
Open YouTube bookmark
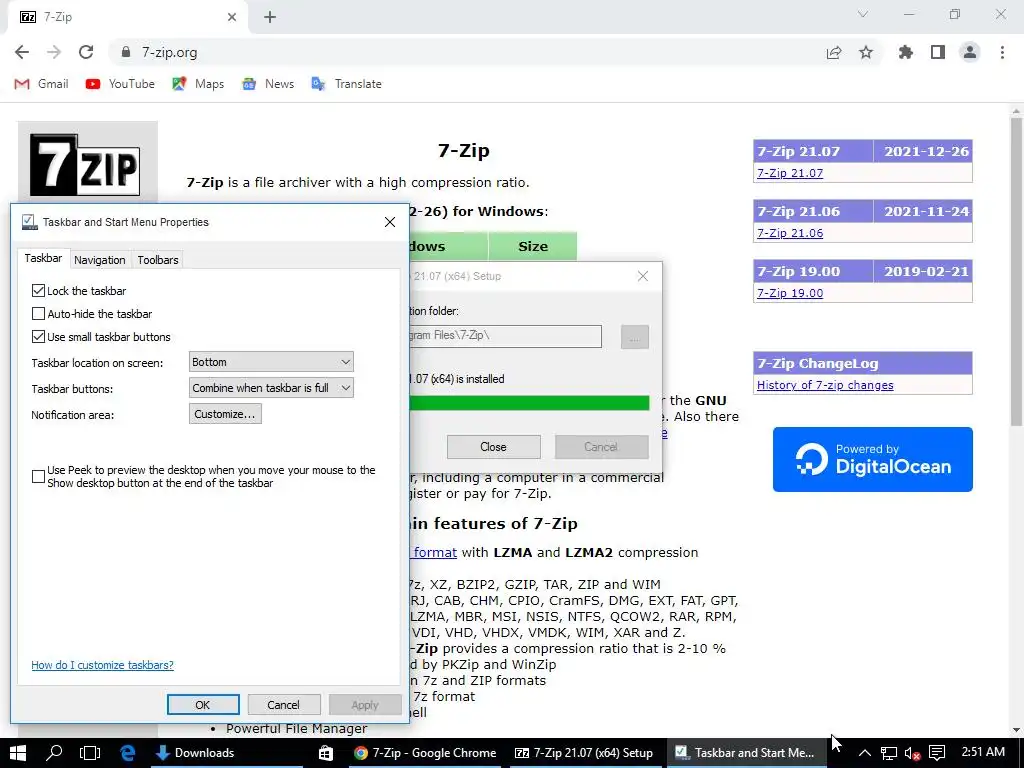[x=120, y=84]
